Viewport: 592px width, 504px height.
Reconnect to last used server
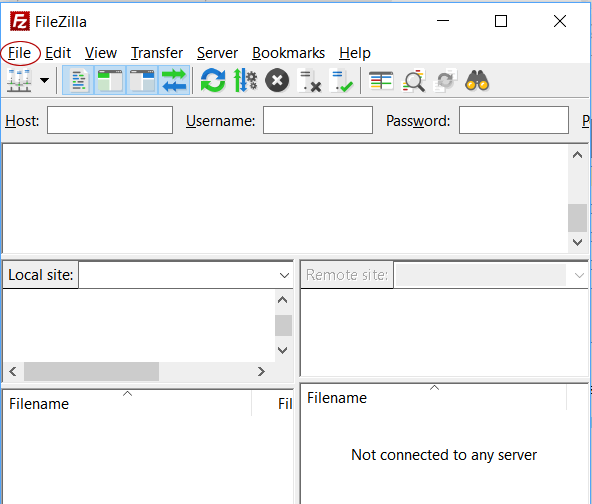[341, 80]
